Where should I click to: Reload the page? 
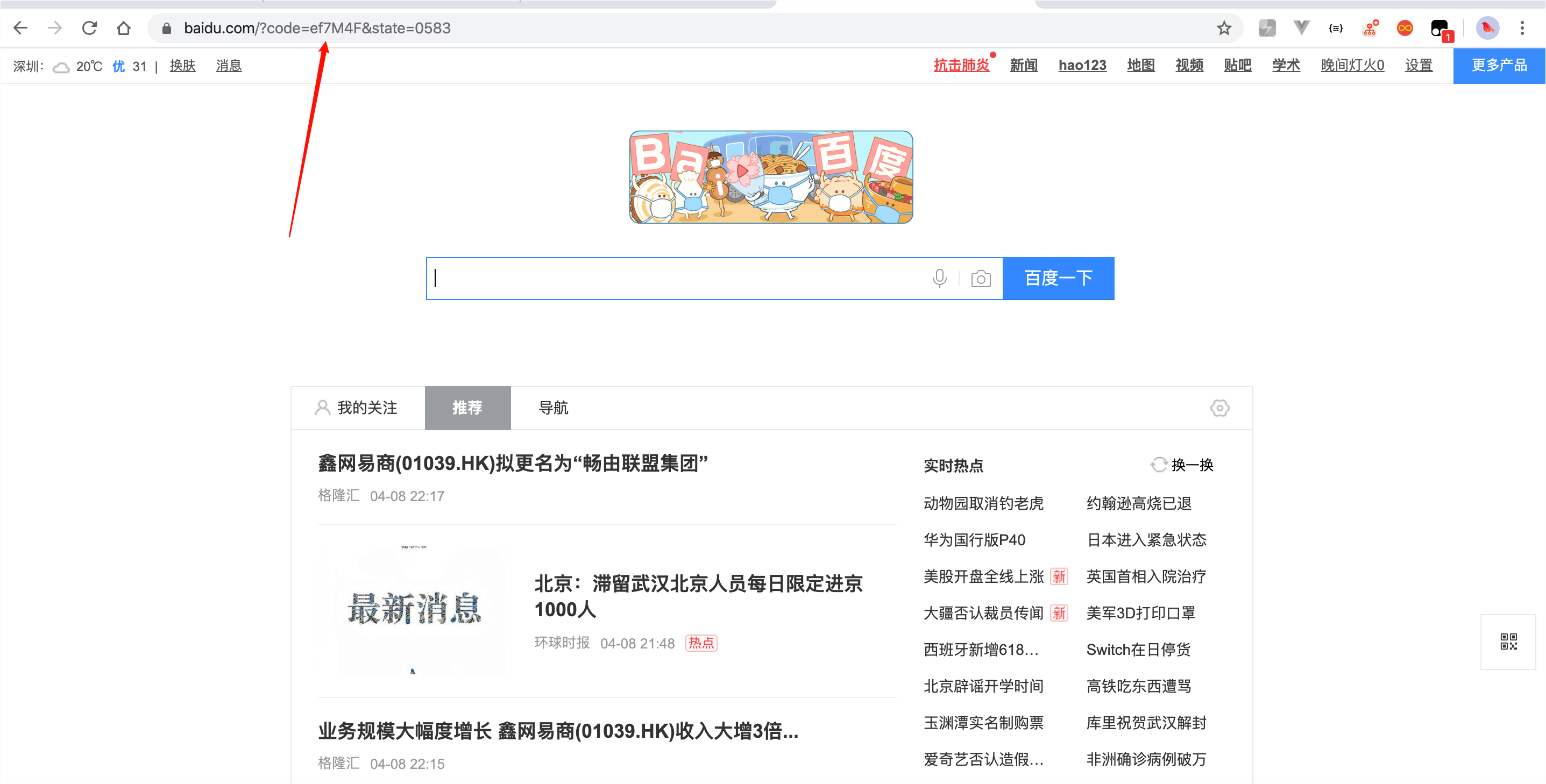click(89, 28)
